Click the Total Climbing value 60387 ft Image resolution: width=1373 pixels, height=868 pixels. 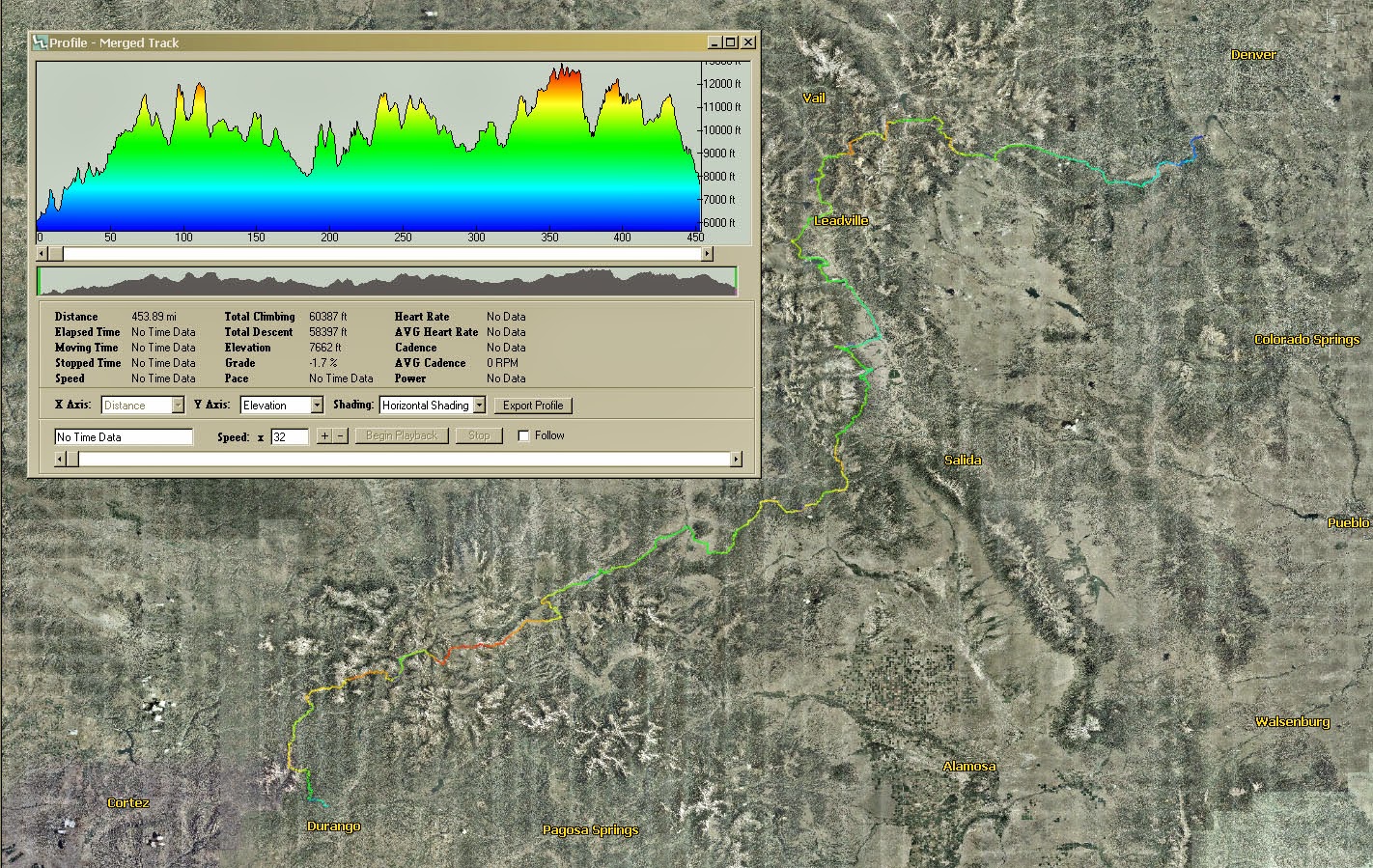click(x=327, y=317)
